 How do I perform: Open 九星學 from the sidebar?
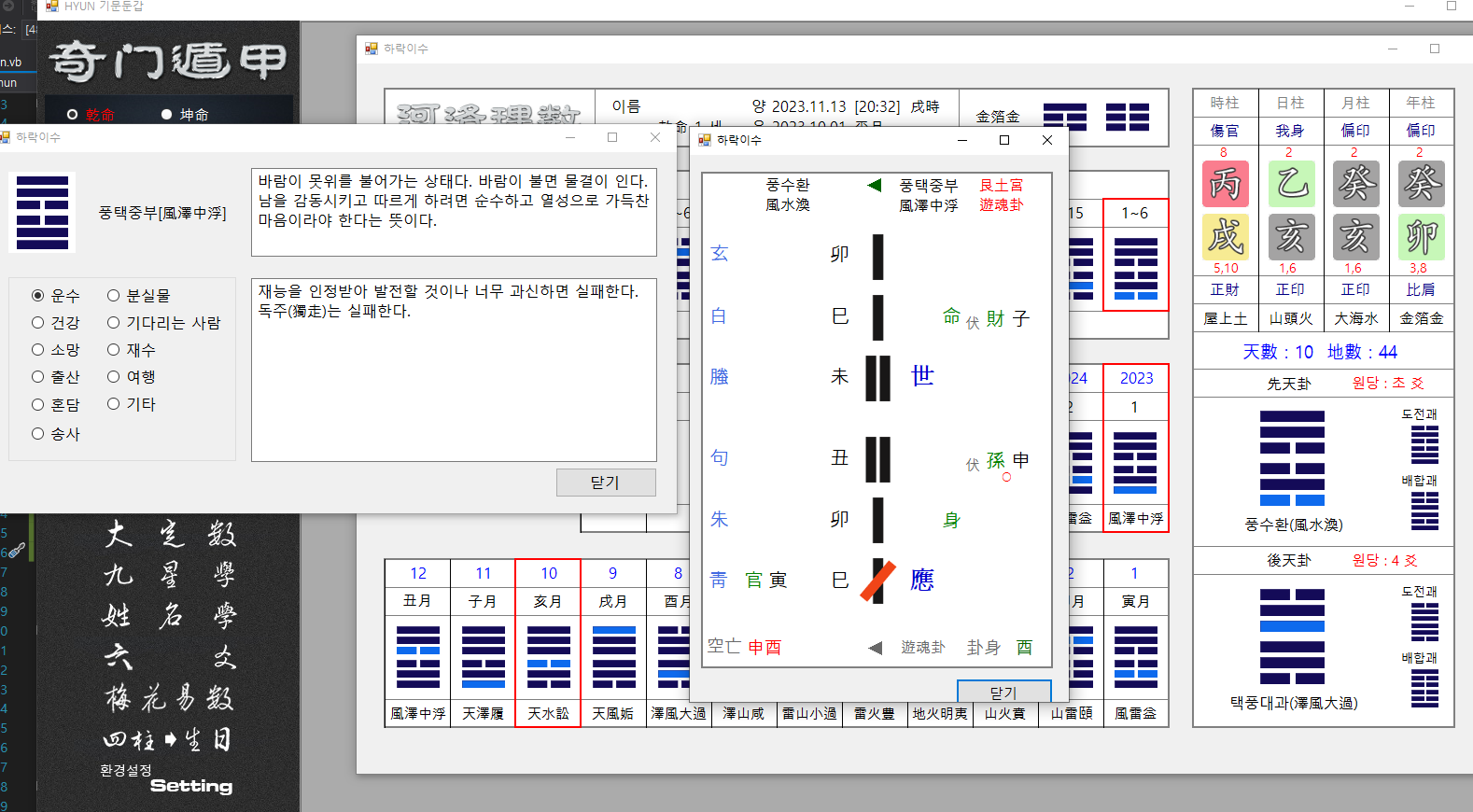[170, 575]
